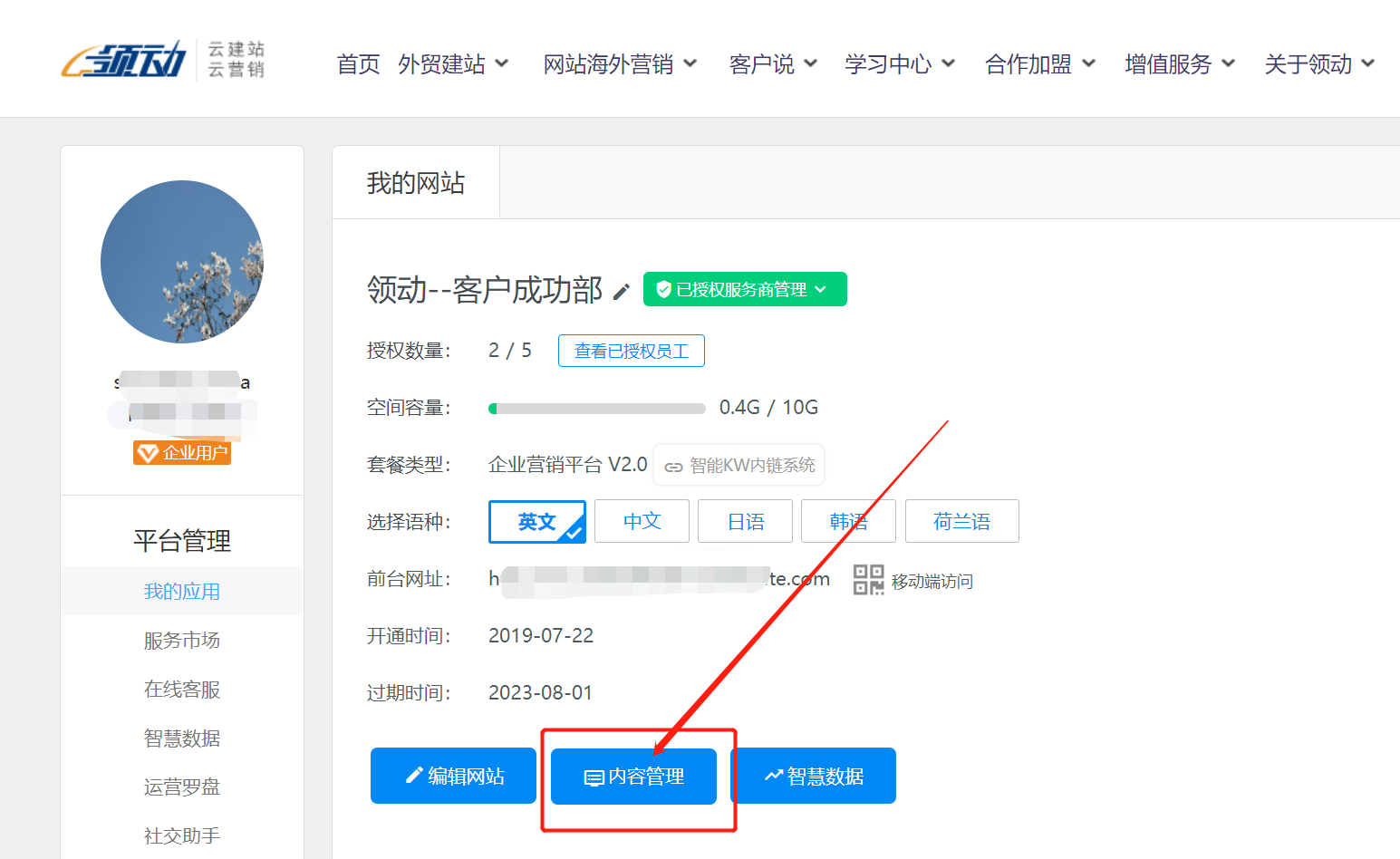Open 服务市场 in the sidebar
1400x859 pixels.
click(x=182, y=641)
